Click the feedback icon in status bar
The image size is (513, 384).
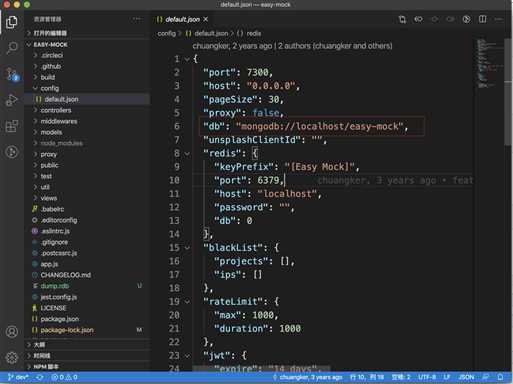click(x=486, y=377)
